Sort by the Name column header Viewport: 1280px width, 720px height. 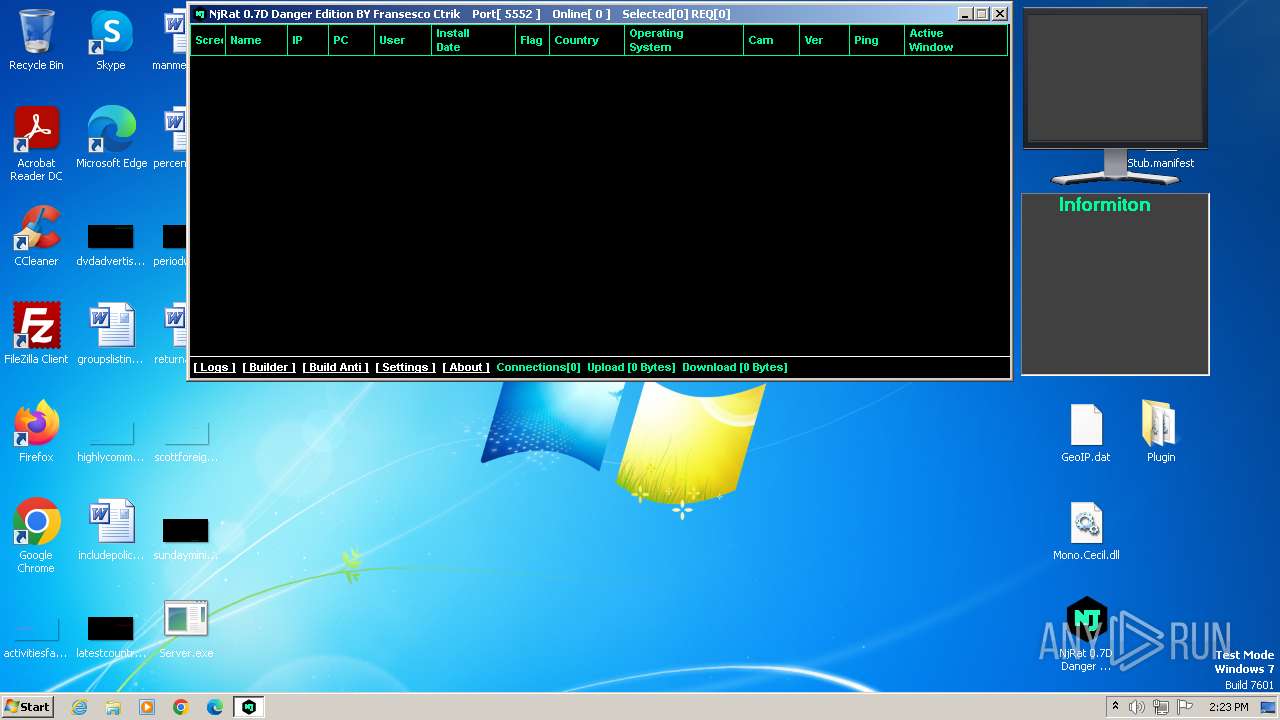coord(256,40)
